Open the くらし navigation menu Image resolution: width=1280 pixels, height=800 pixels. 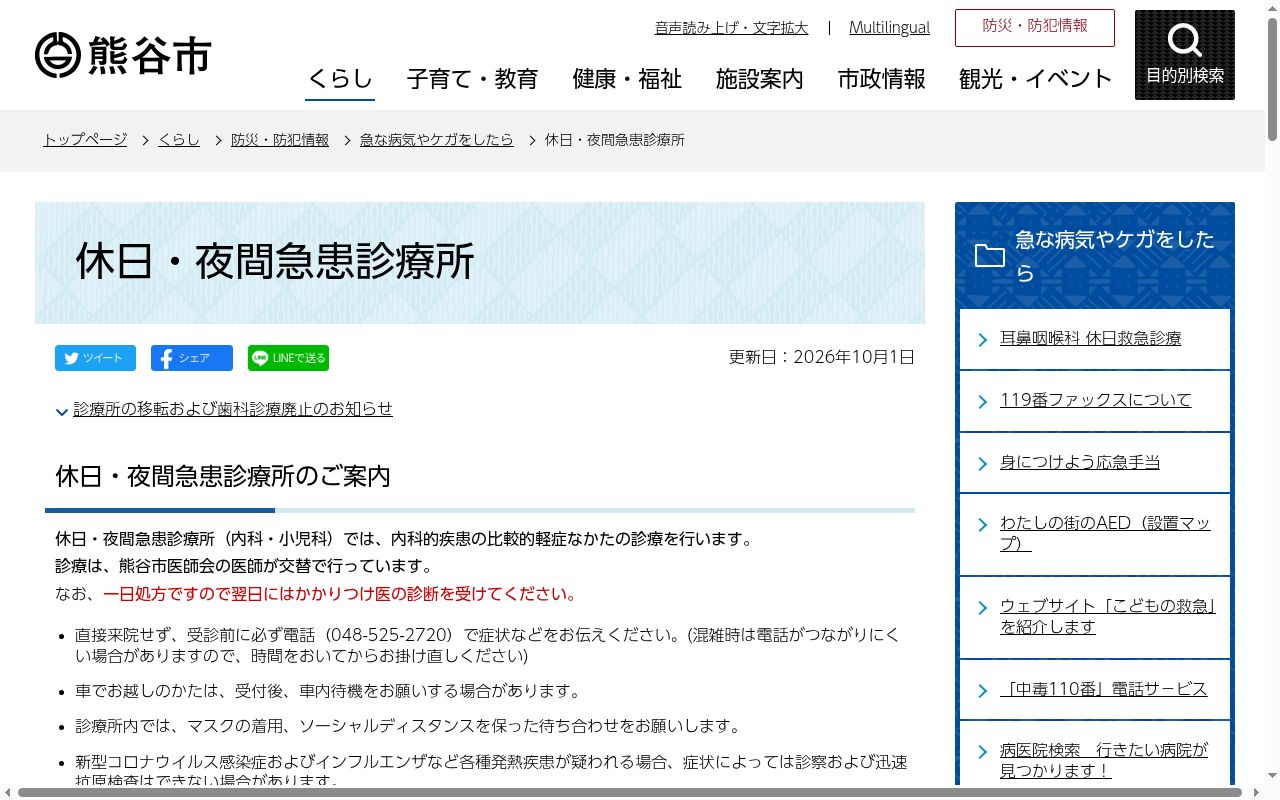coord(340,79)
